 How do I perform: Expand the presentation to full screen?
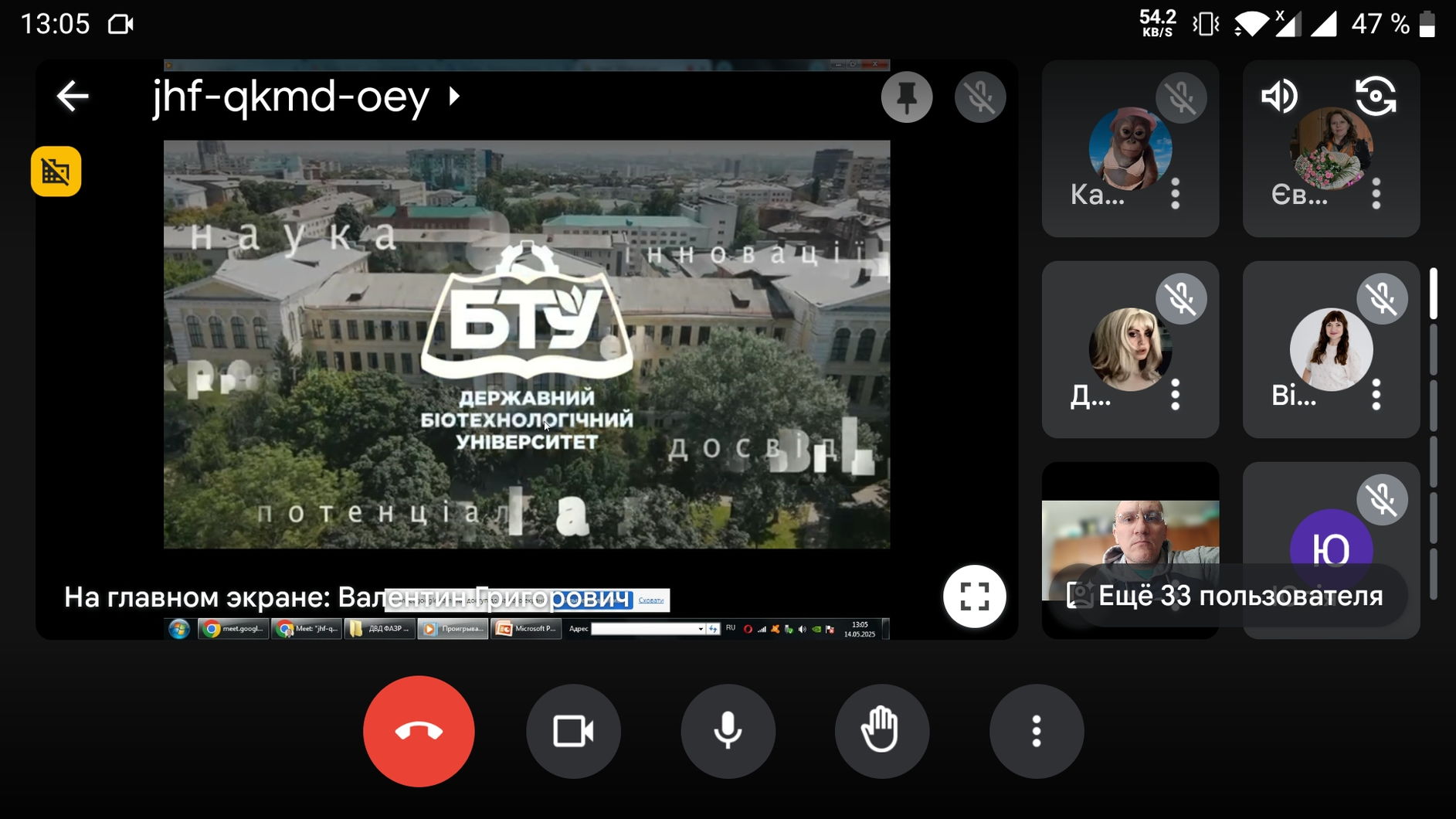tap(975, 596)
